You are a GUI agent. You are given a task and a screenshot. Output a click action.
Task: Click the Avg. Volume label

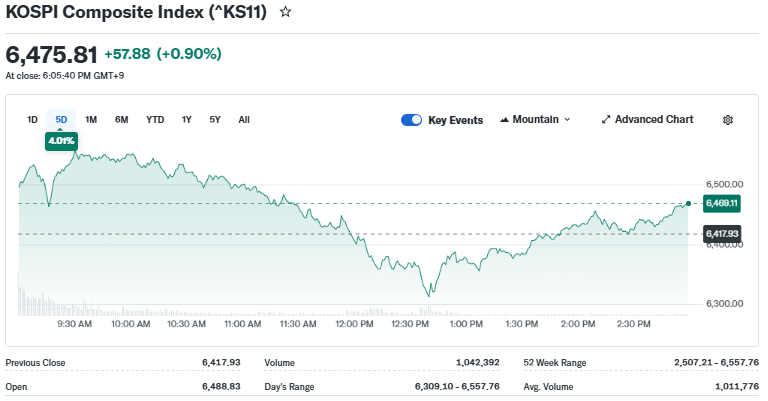(x=548, y=387)
